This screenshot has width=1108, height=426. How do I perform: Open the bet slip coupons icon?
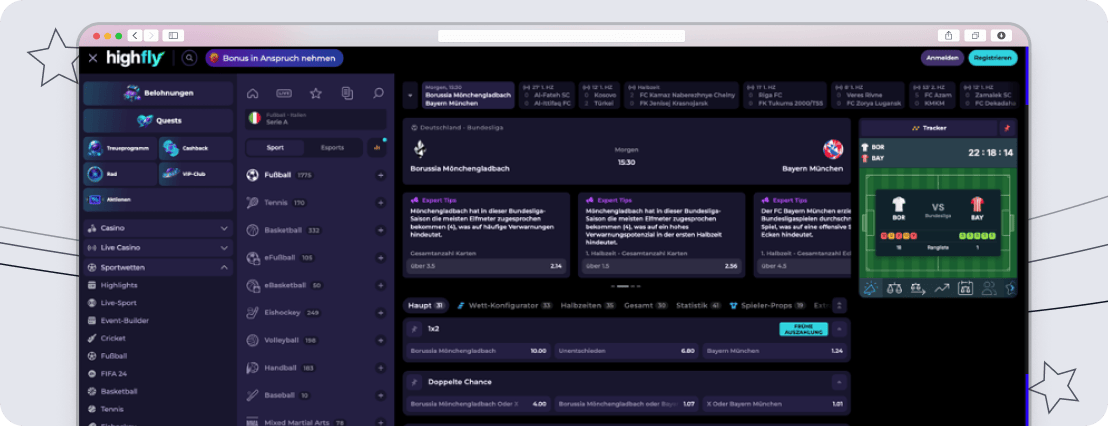click(x=347, y=93)
